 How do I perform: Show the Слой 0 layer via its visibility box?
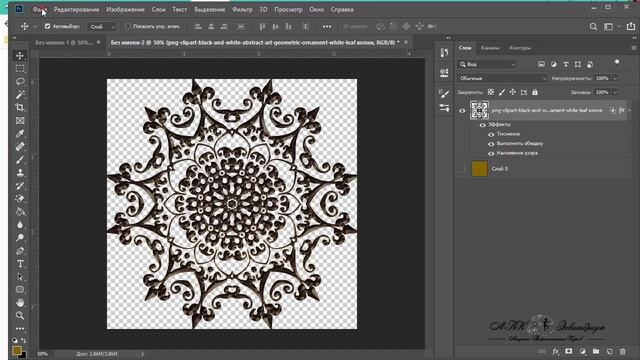[x=462, y=169]
